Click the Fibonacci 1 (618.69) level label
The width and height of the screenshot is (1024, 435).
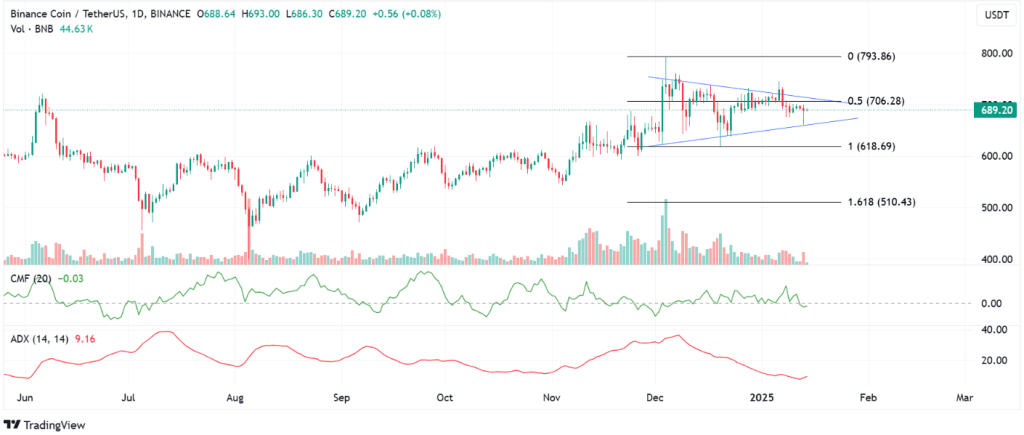[x=871, y=146]
